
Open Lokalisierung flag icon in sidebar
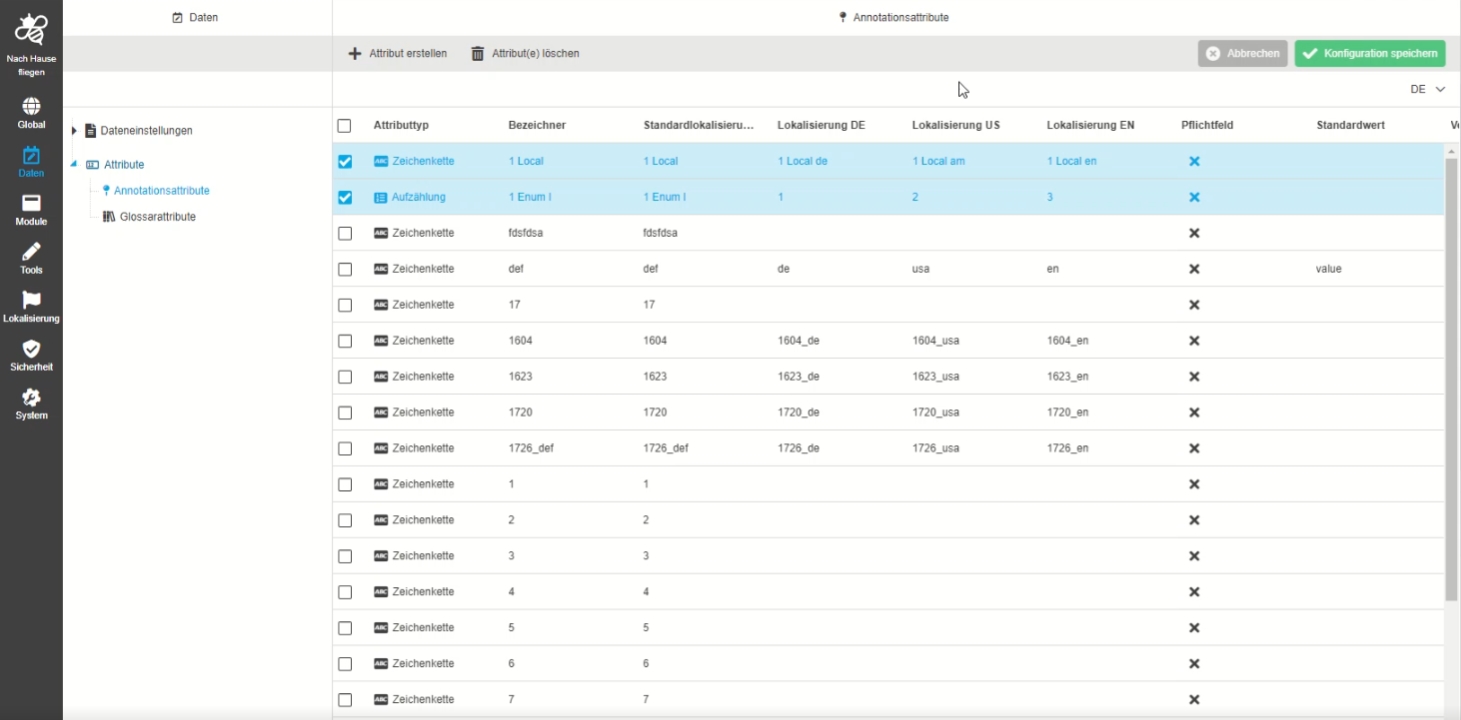pos(31,301)
